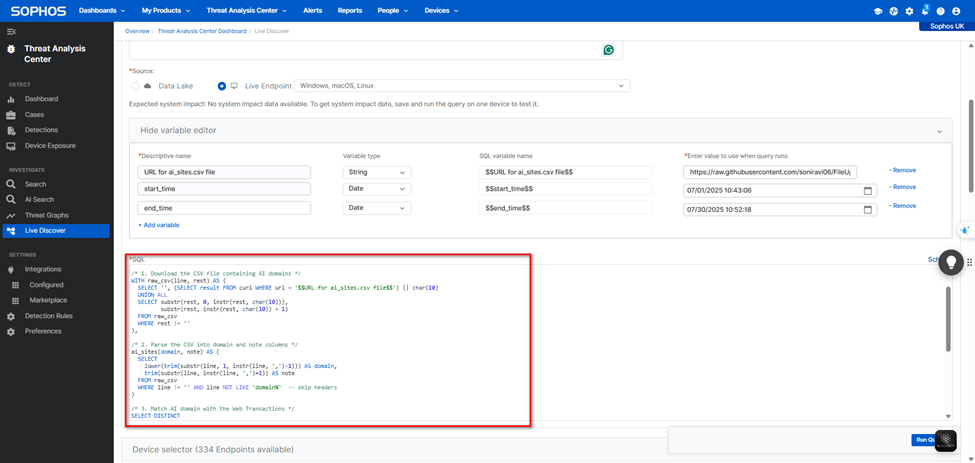Click the help question mark icon

click(940, 11)
